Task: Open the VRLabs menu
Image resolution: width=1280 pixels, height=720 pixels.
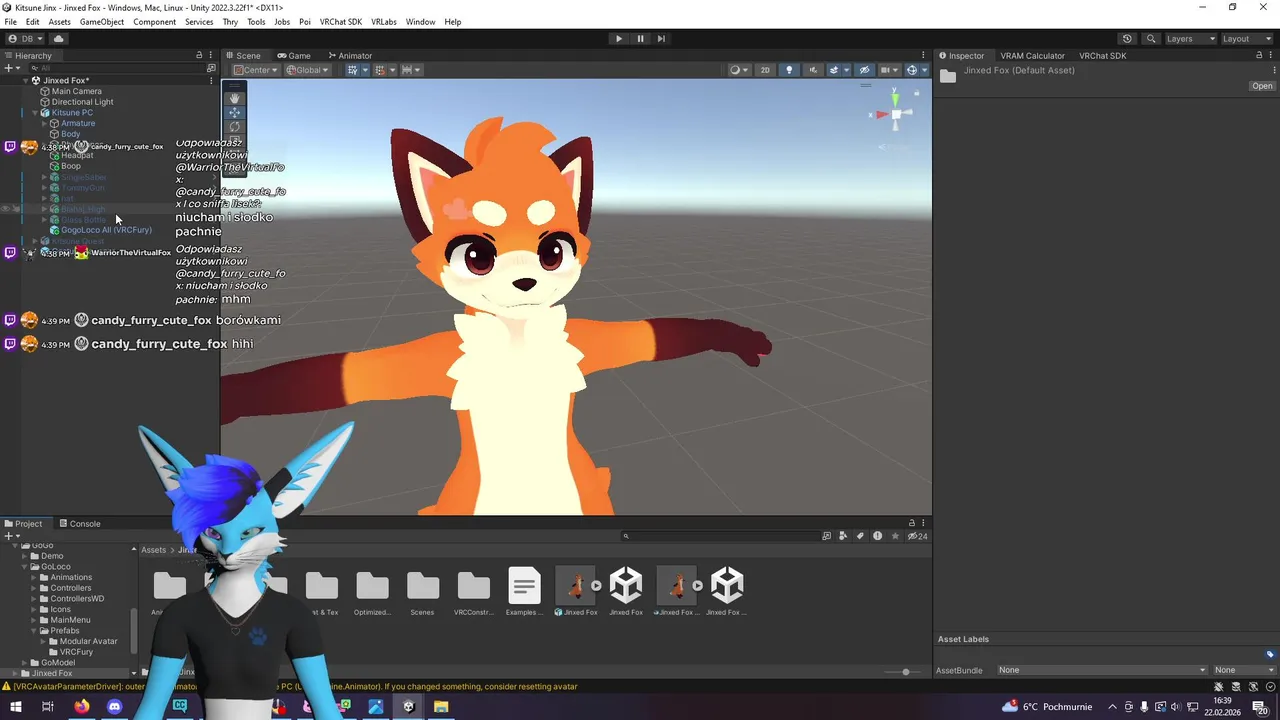Action: 383,22
